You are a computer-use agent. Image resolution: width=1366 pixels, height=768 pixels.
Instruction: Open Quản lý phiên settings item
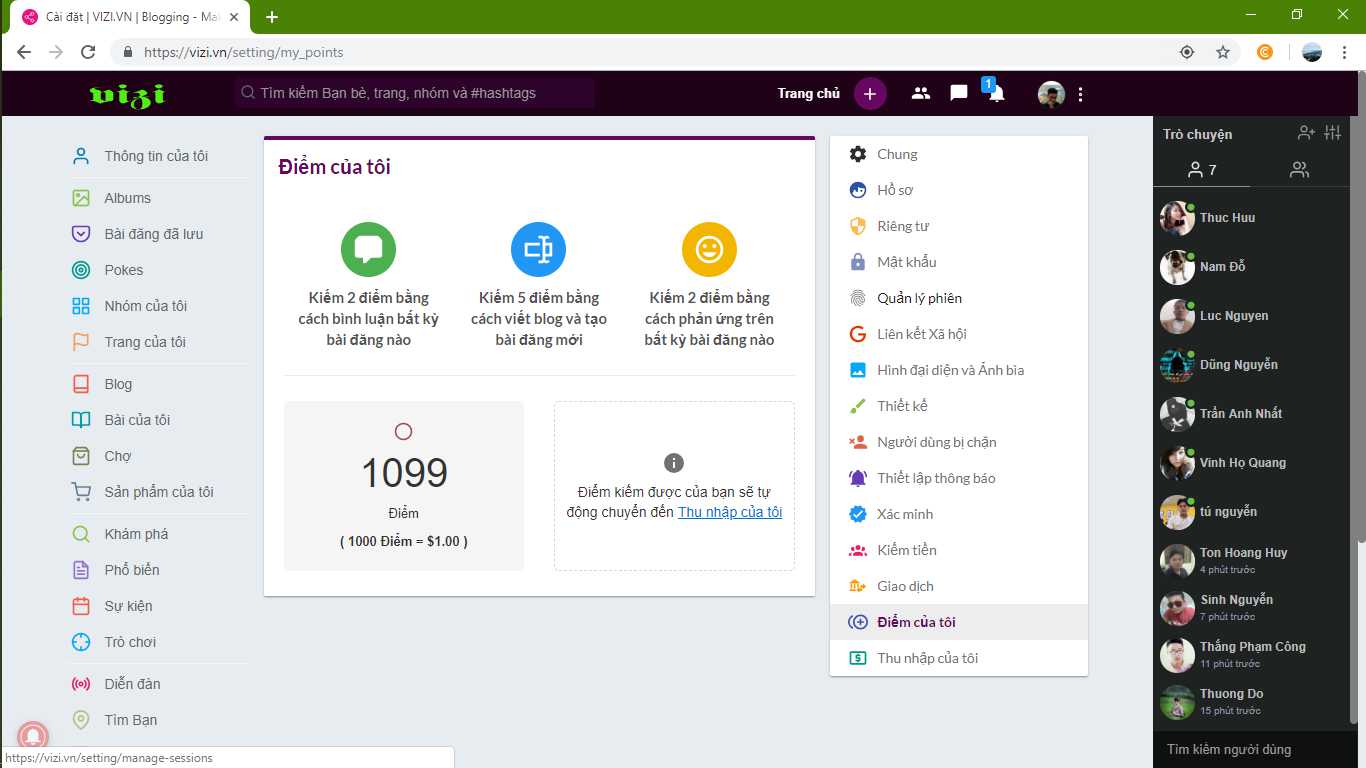click(x=919, y=298)
